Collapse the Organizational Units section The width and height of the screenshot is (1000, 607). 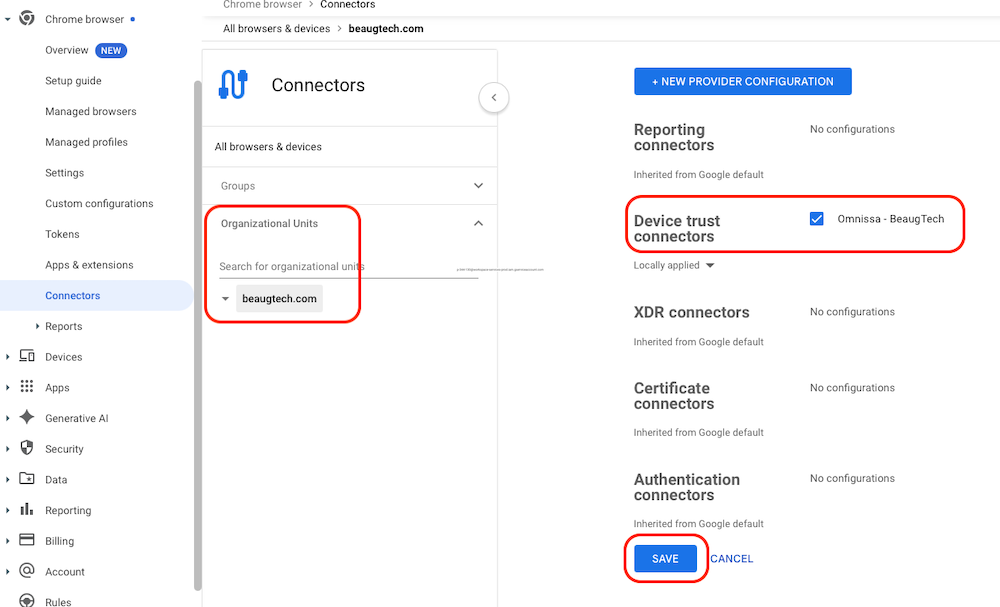tap(478, 224)
